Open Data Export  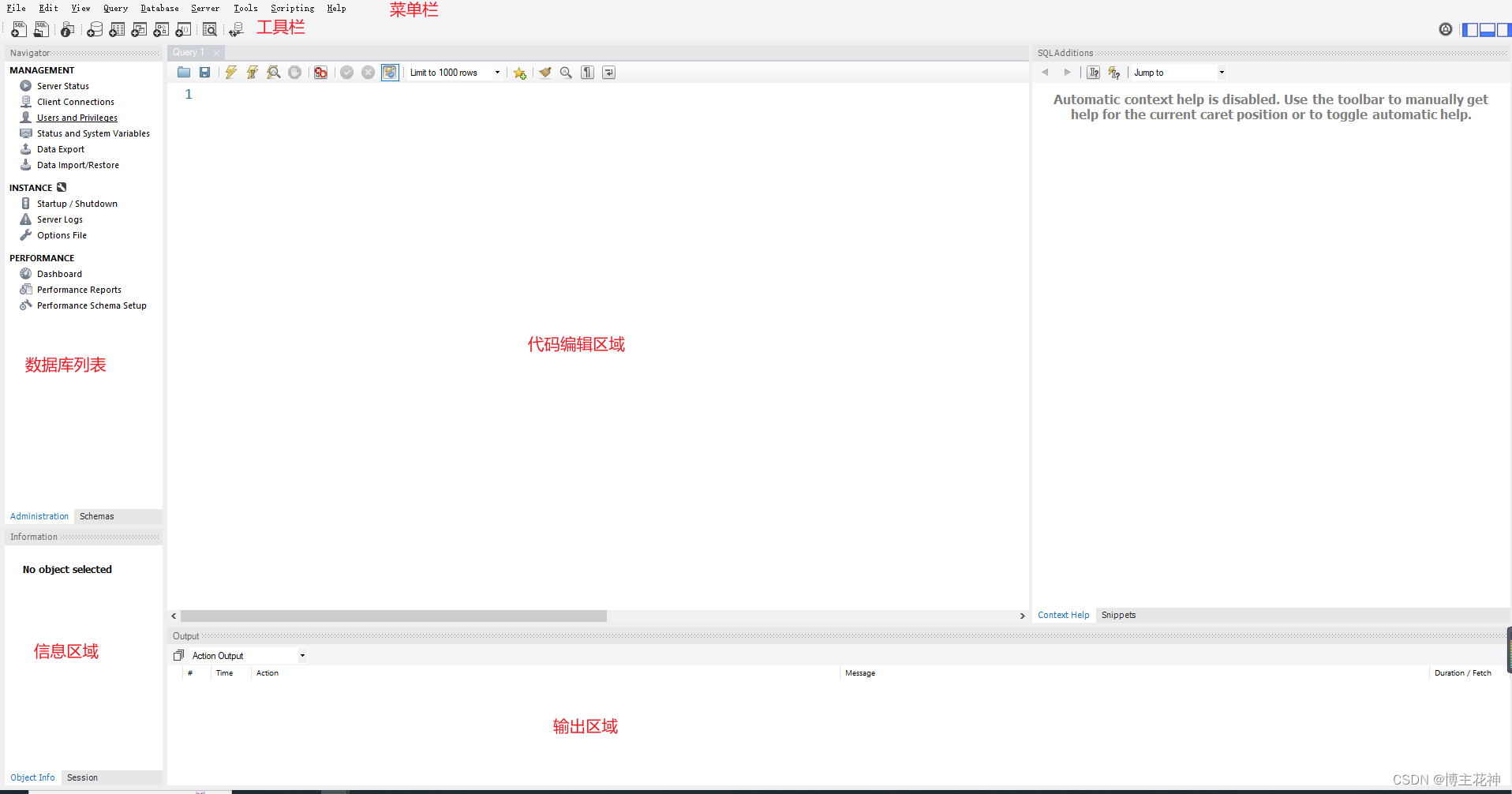click(x=61, y=149)
